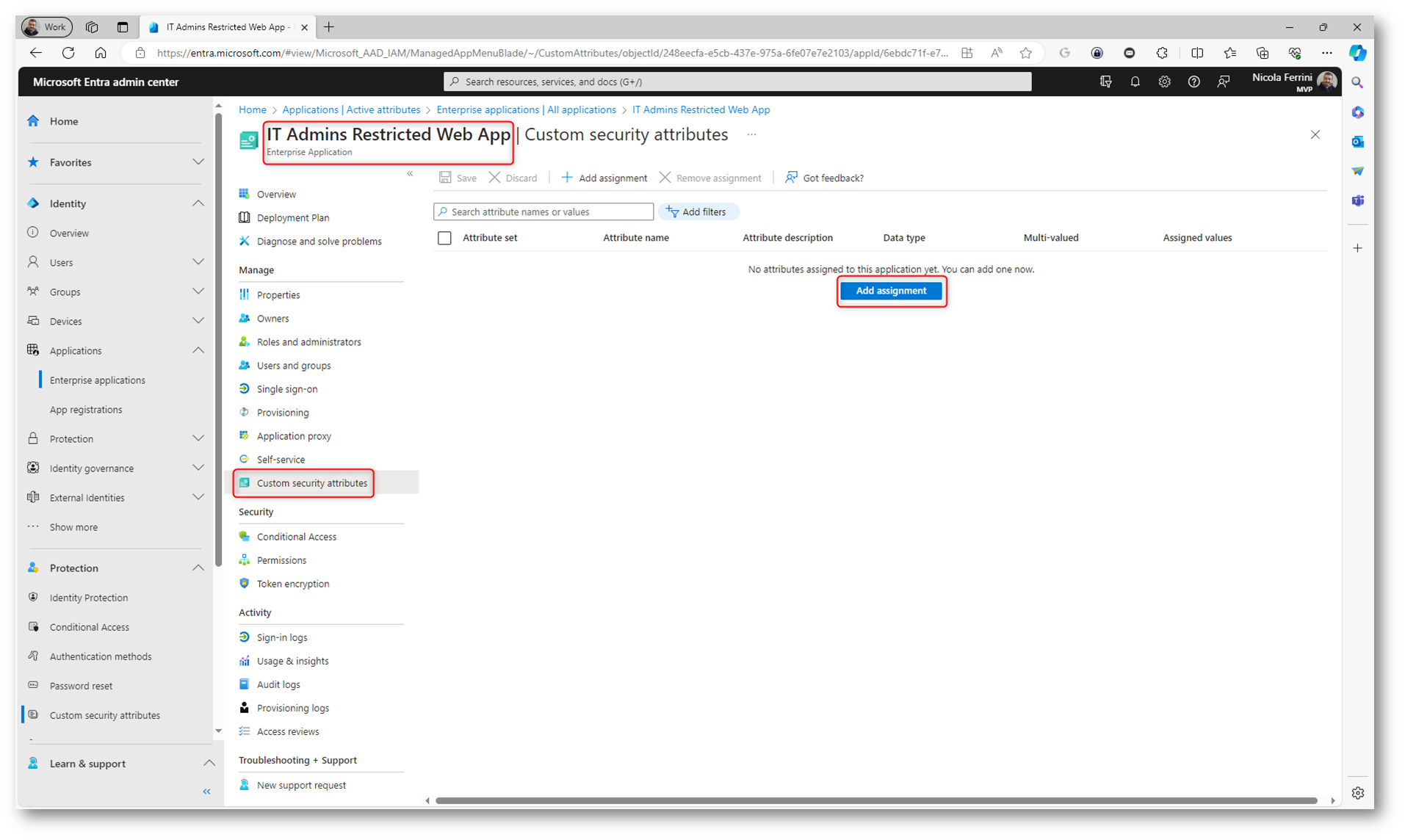Click Enterprise applications | All applications breadcrumb

point(526,109)
